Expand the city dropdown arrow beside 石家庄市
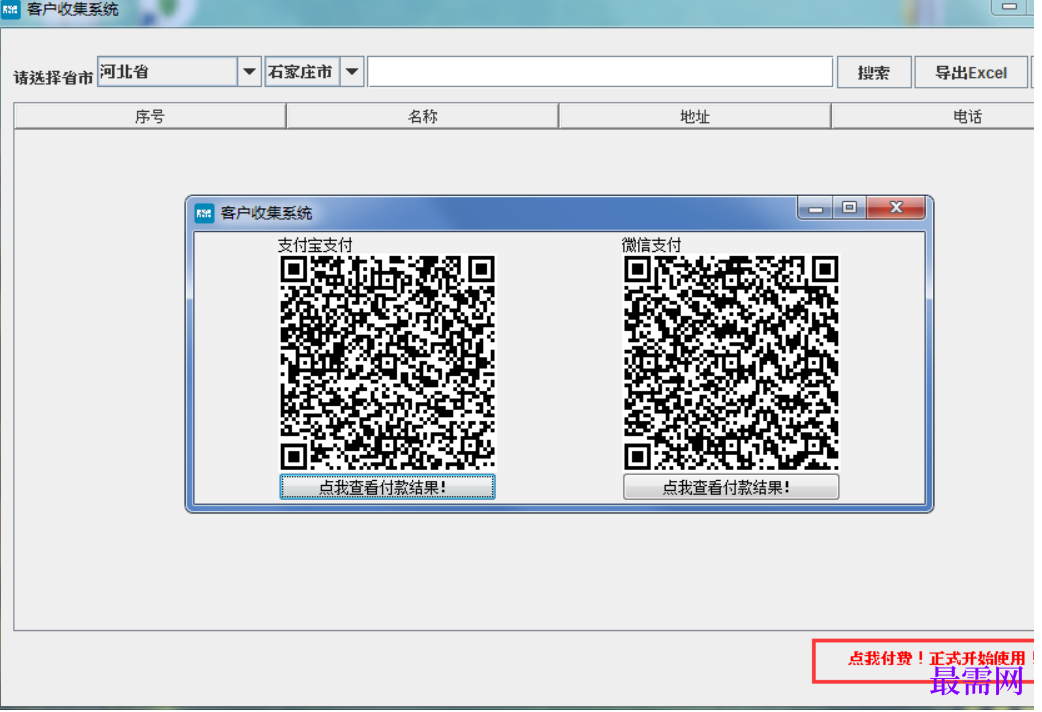The image size is (1042, 712). (352, 72)
